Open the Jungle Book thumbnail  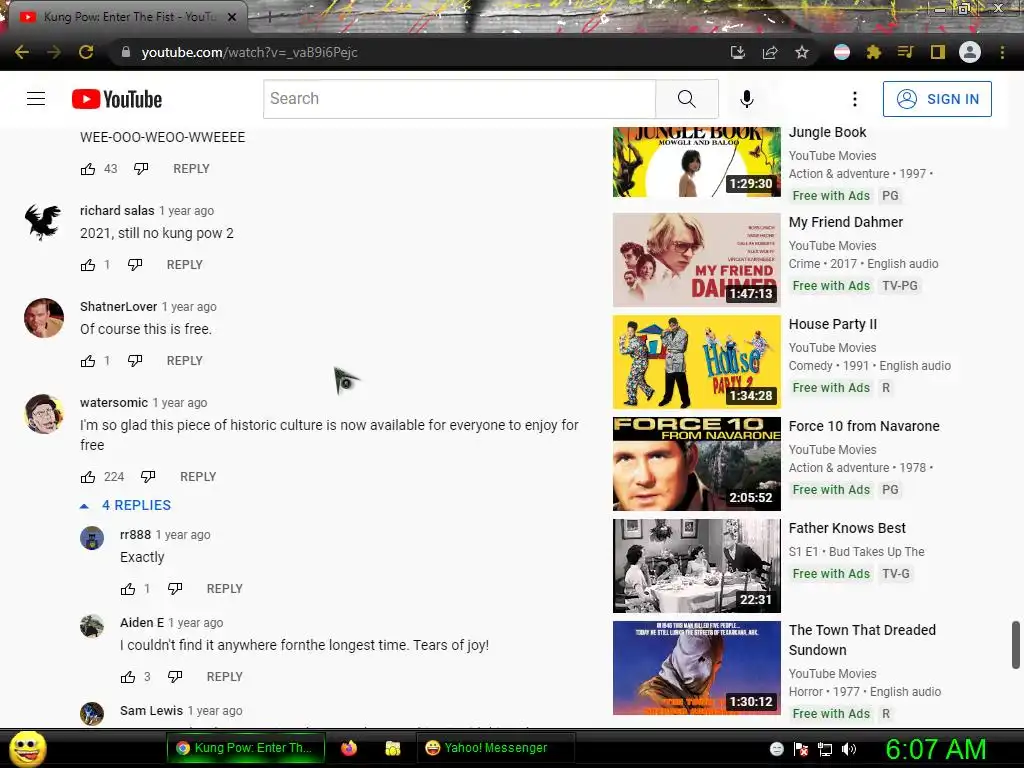pyautogui.click(x=697, y=162)
